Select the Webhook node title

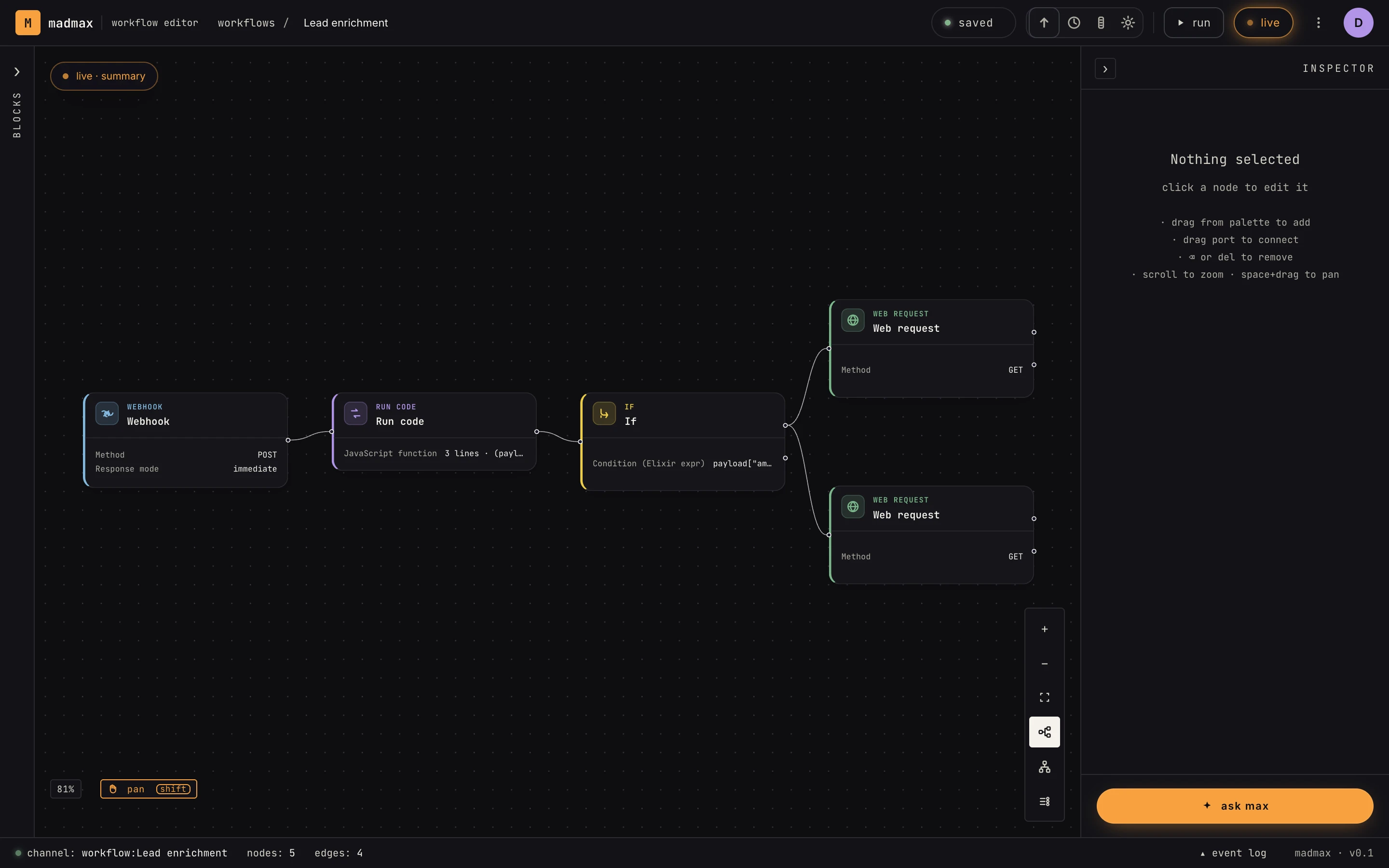point(148,421)
